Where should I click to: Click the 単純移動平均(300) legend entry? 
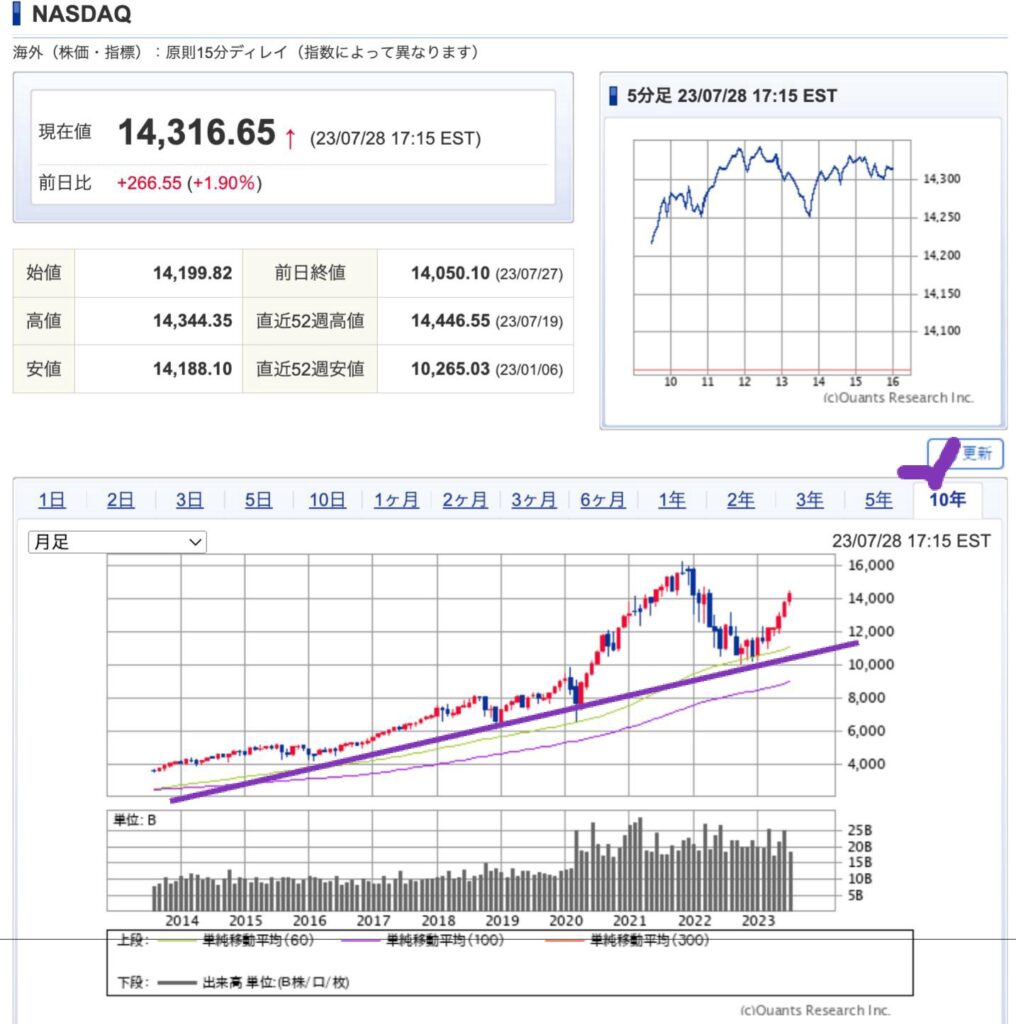coord(649,940)
